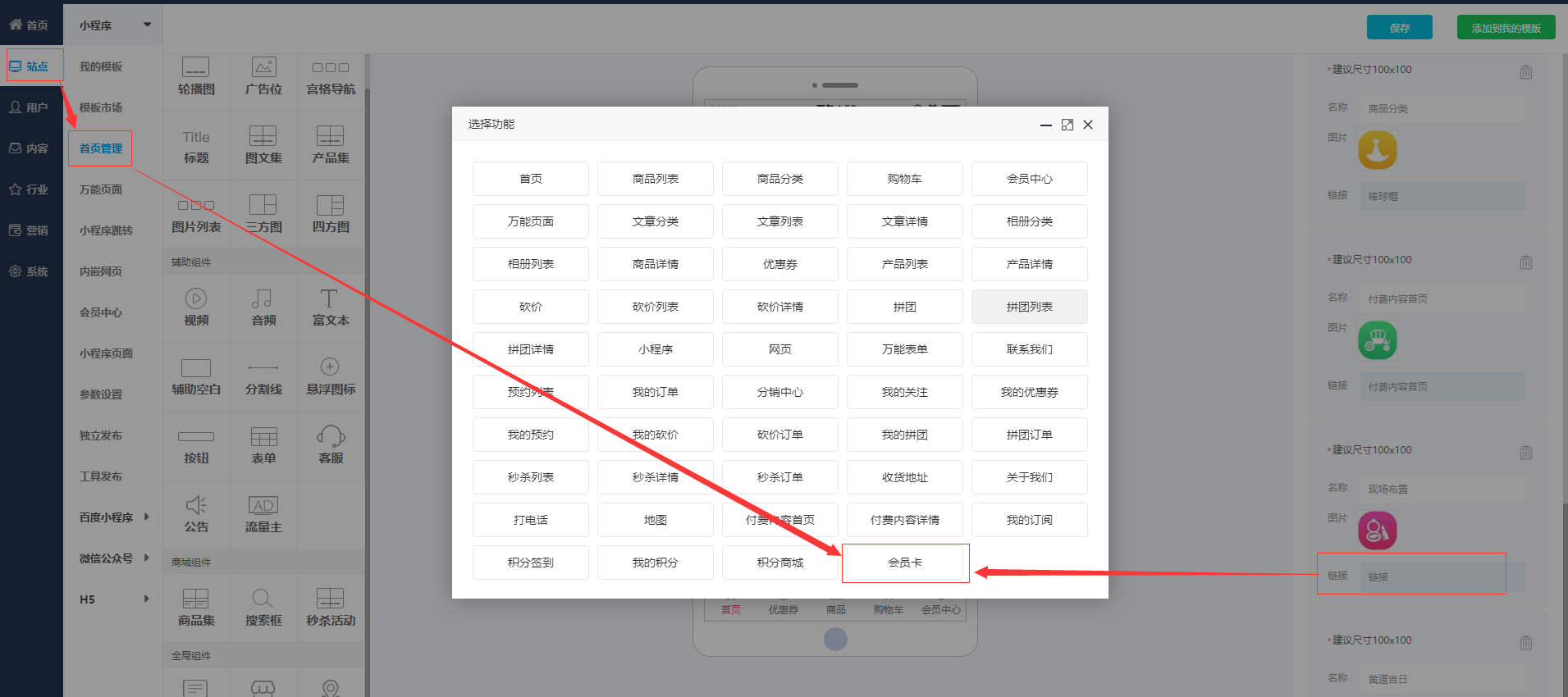Pick 分销中心 in the function dialog
The height and width of the screenshot is (697, 1568).
780,392
